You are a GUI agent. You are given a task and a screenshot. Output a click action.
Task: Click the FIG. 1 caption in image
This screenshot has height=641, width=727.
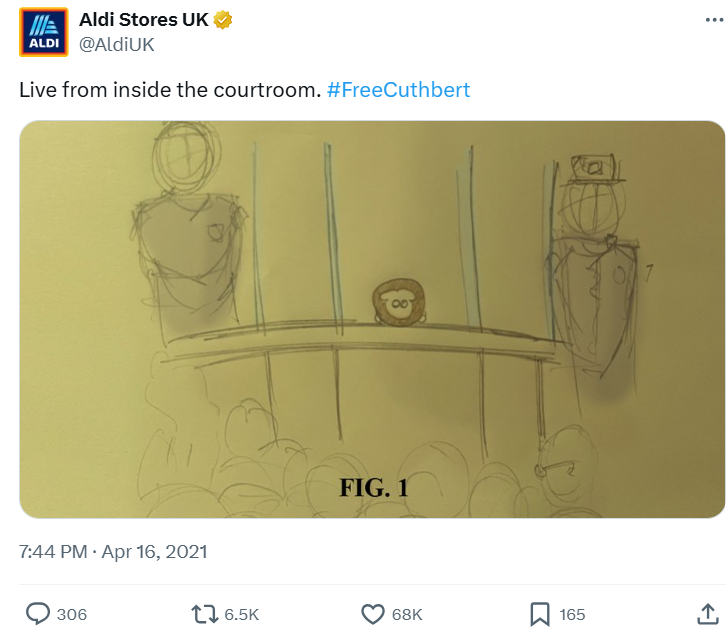click(374, 488)
